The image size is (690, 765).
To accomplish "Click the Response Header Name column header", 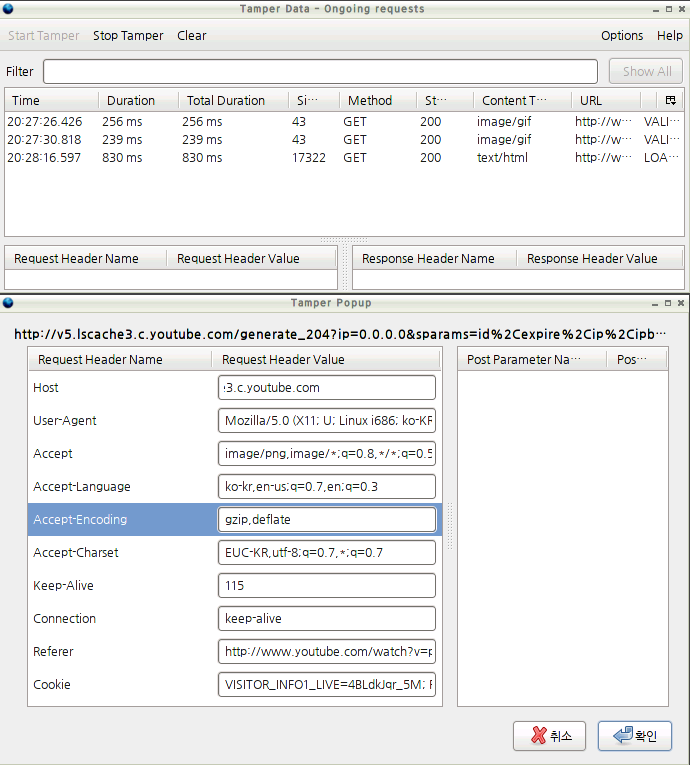I will coord(434,259).
